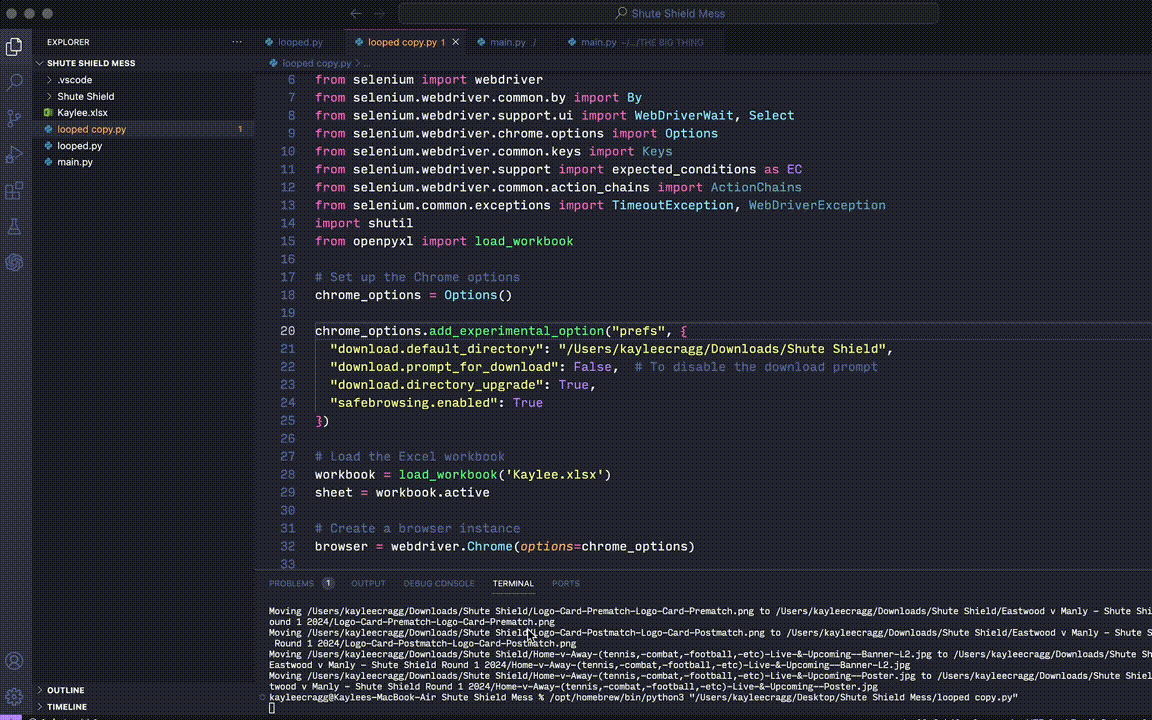This screenshot has width=1152, height=720.
Task: Open the Accounts icon in activity bar
Action: click(14, 661)
